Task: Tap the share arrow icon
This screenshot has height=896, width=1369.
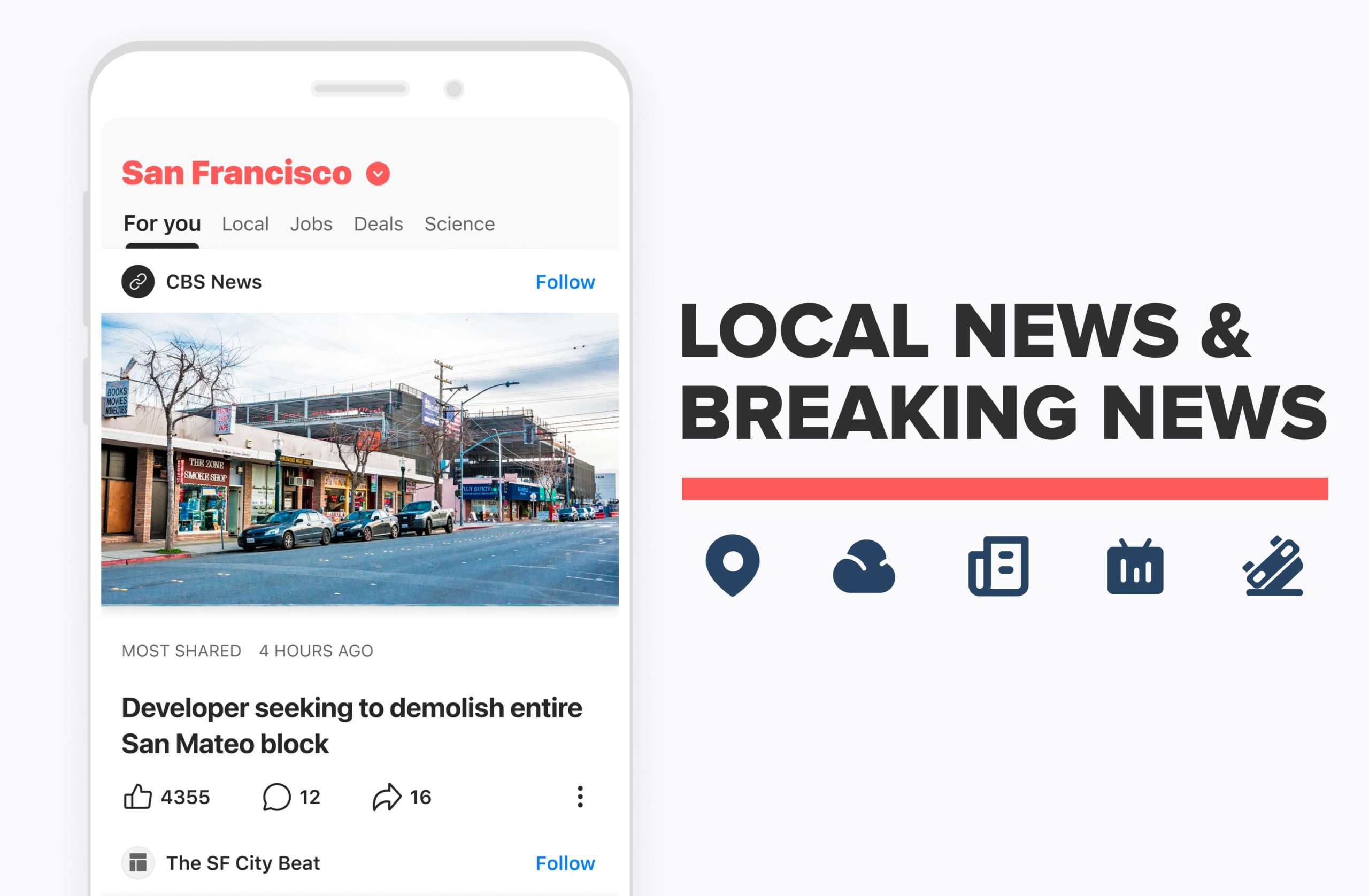Action: pyautogui.click(x=387, y=797)
